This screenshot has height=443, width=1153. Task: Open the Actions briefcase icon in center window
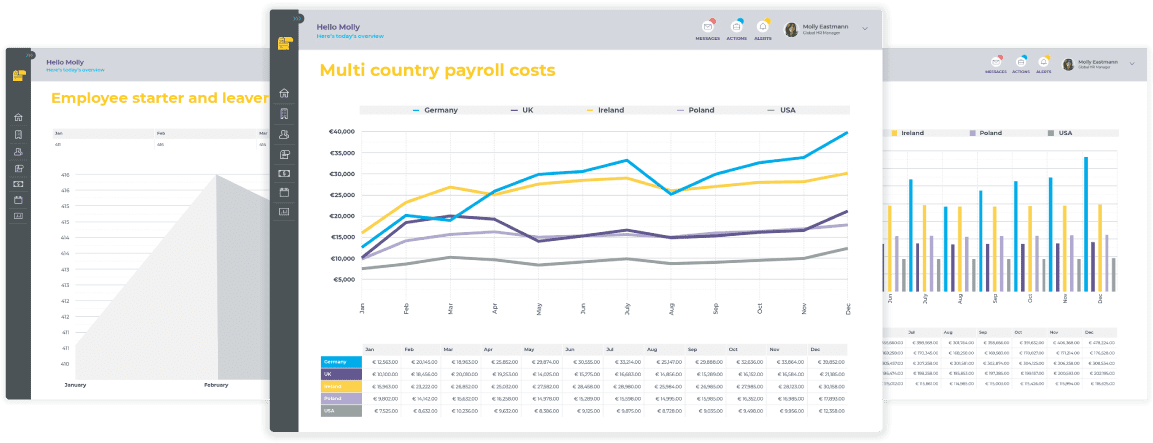click(736, 29)
